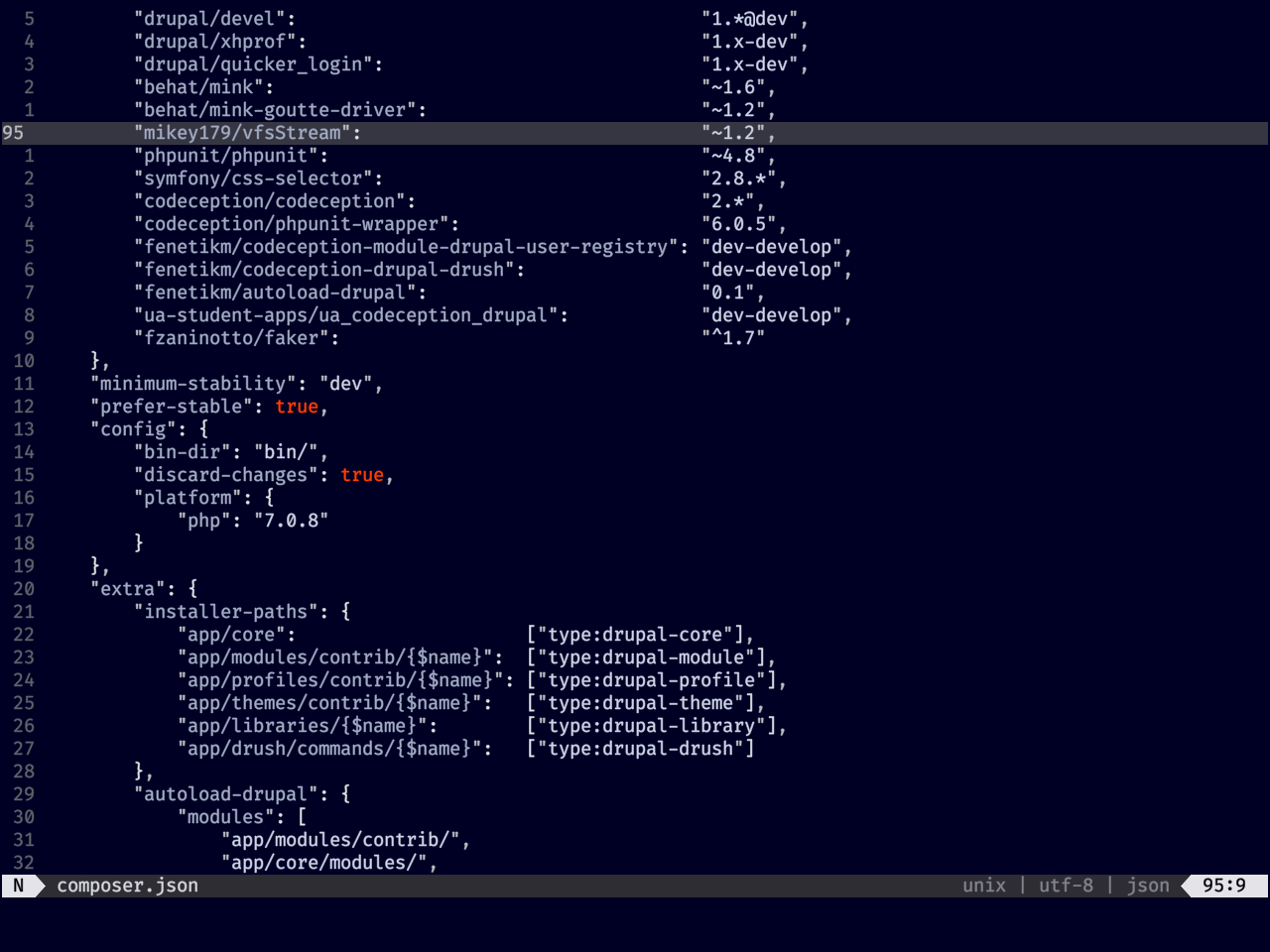Click the "type:drupal-core" value
1270x952 pixels.
tap(640, 635)
